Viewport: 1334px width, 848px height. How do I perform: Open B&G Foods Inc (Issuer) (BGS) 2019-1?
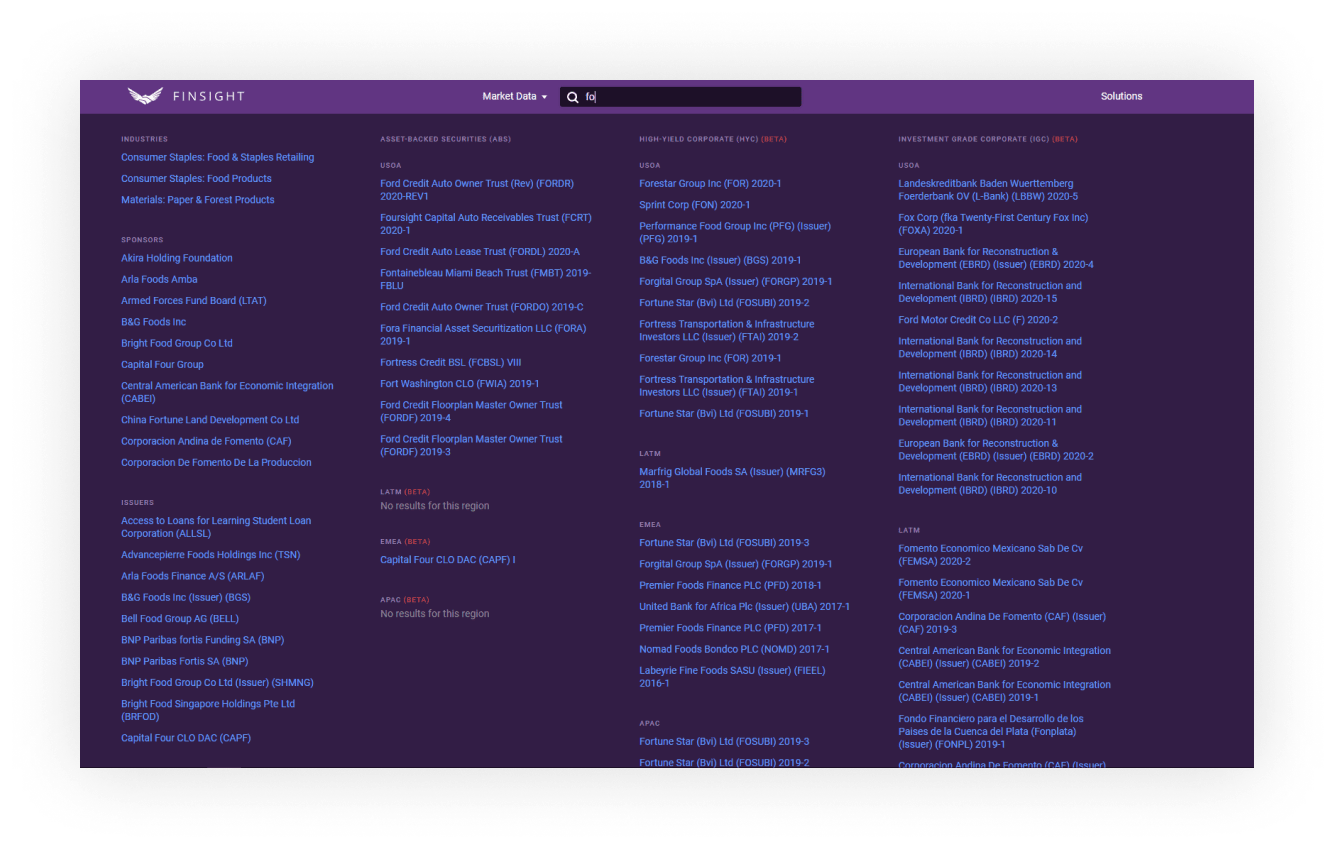[720, 260]
